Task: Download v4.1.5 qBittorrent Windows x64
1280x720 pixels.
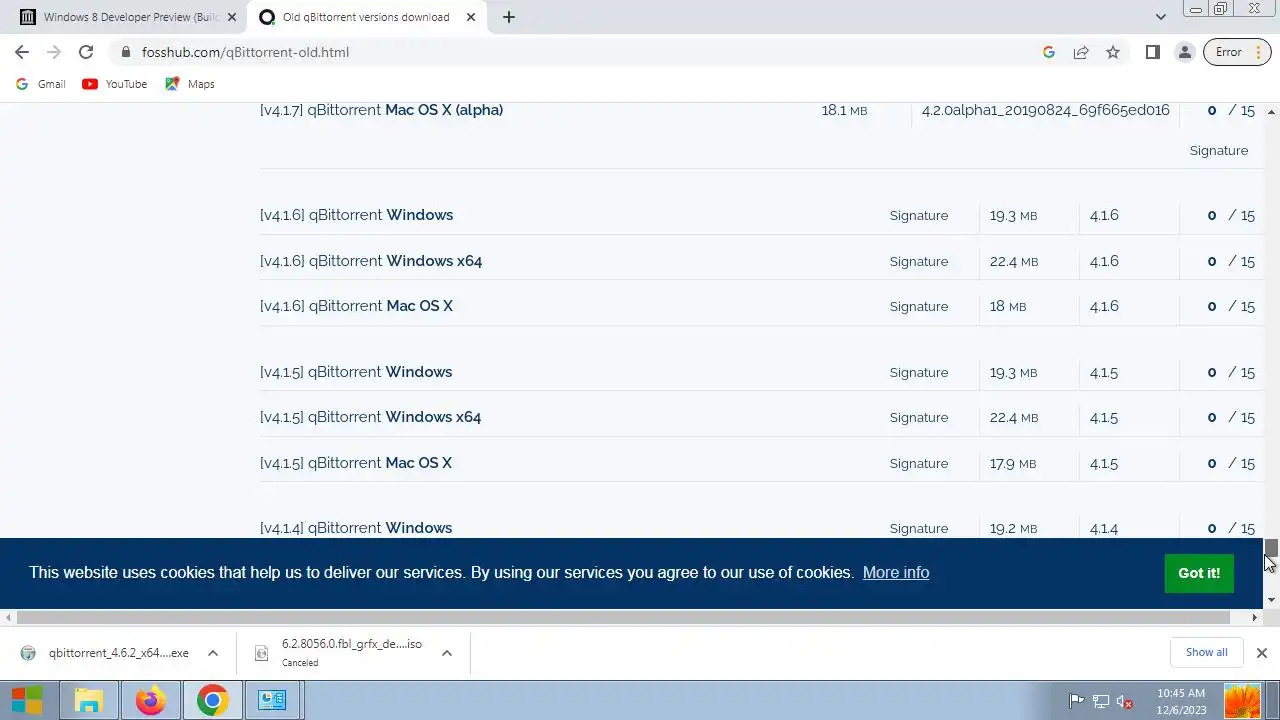Action: pos(370,417)
